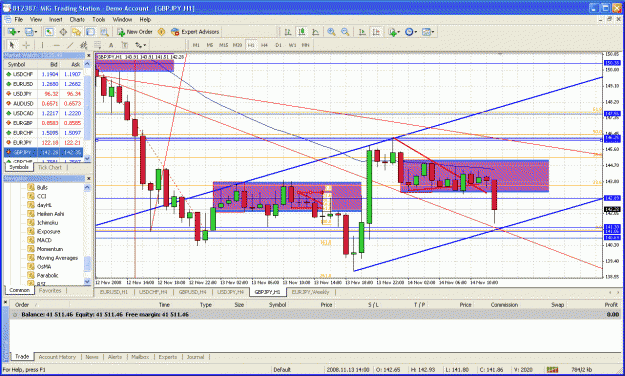Toggle the Data Window crosshair-circle icon

click(x=63, y=31)
